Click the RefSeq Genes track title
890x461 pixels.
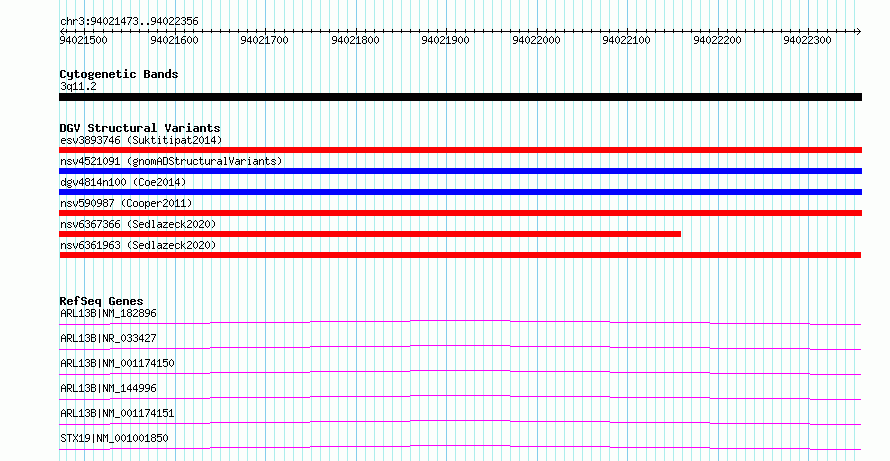pos(102,301)
